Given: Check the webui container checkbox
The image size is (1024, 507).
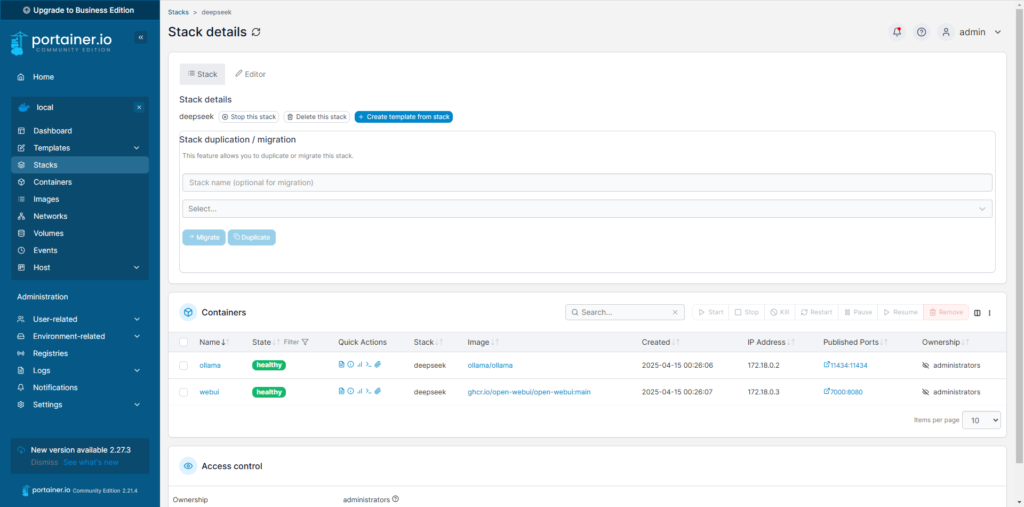Looking at the screenshot, I should pyautogui.click(x=184, y=392).
